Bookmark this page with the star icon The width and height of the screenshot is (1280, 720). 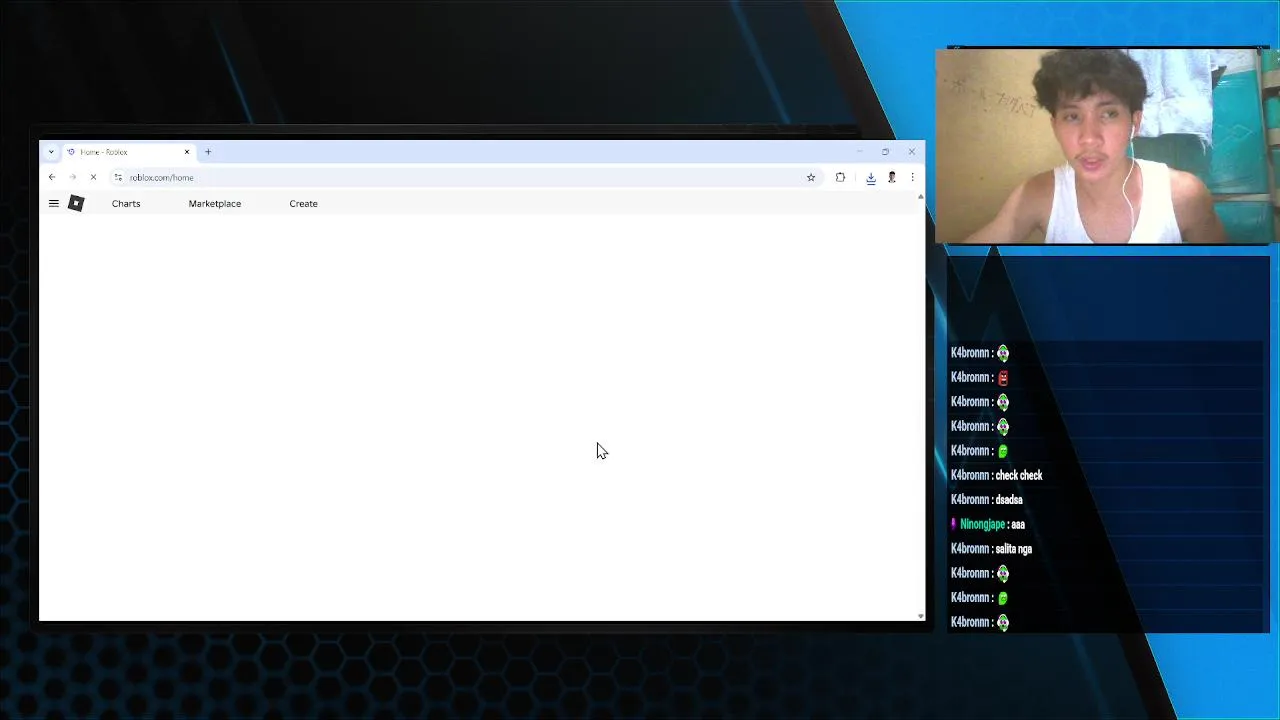pos(811,177)
